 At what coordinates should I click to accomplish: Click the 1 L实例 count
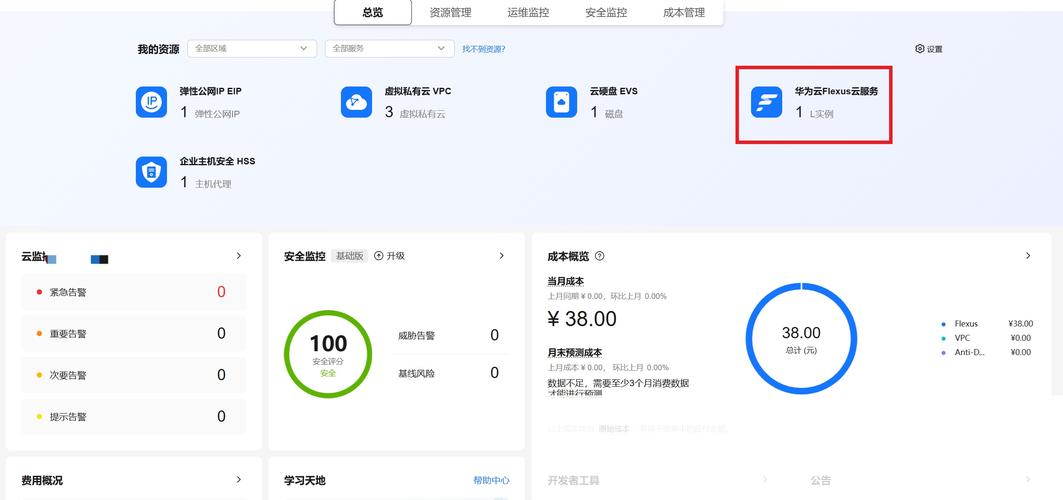tap(815, 112)
